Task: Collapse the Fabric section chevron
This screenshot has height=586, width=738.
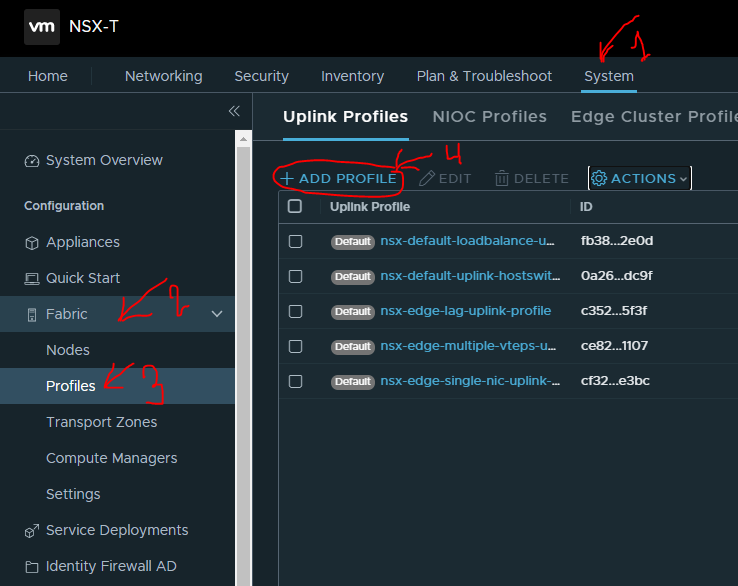Action: (x=217, y=314)
